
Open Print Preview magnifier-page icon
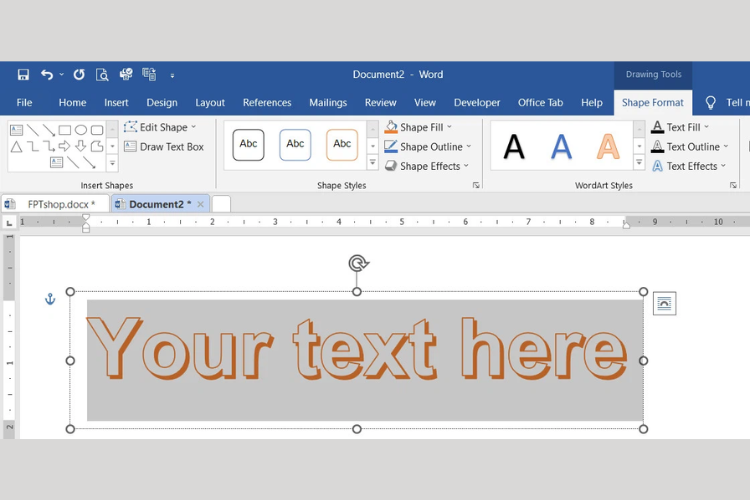pyautogui.click(x=102, y=75)
